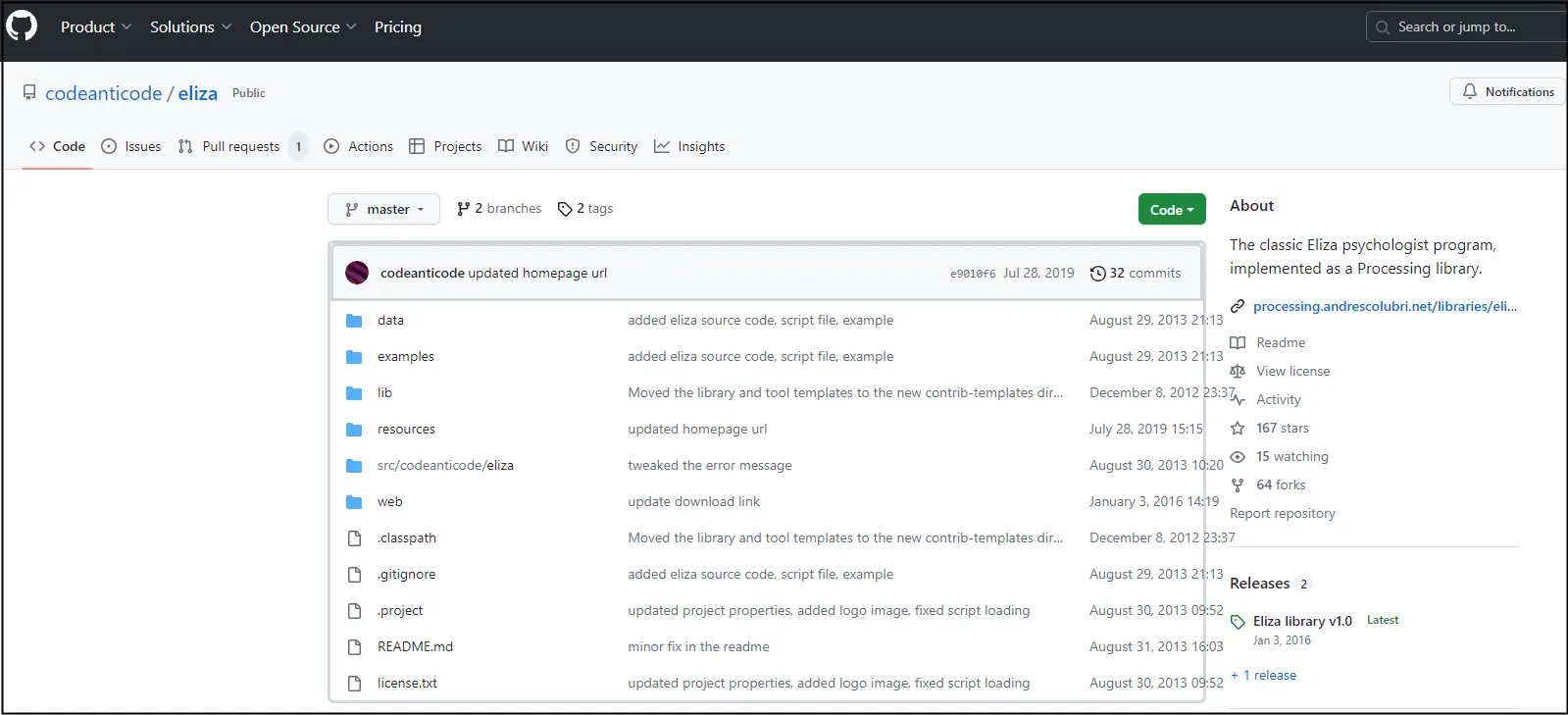Expand the master branch dropdown
Viewport: 1568px width, 715px height.
[383, 209]
